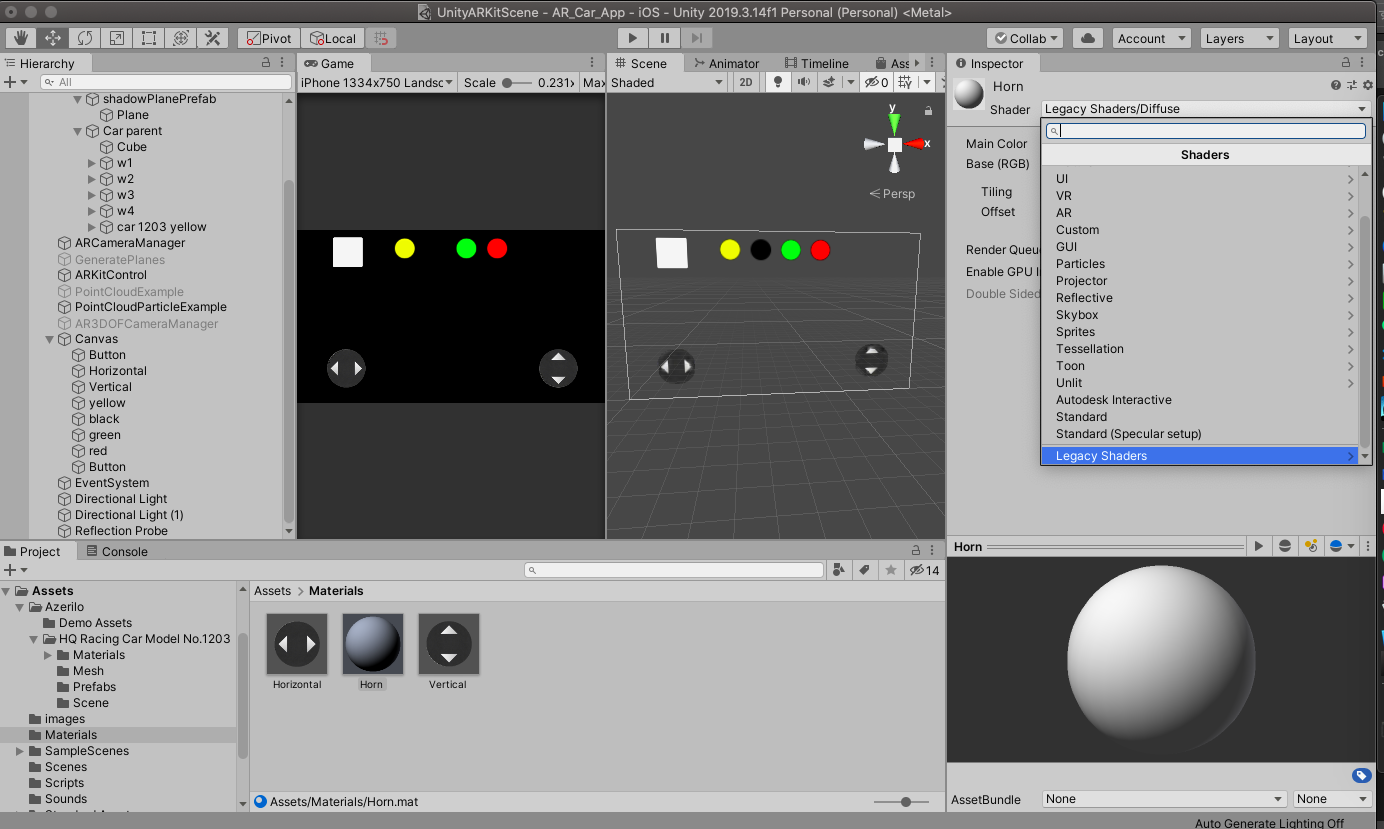Open the cloud services button
Screen dimensions: 1384x829
click(1088, 38)
